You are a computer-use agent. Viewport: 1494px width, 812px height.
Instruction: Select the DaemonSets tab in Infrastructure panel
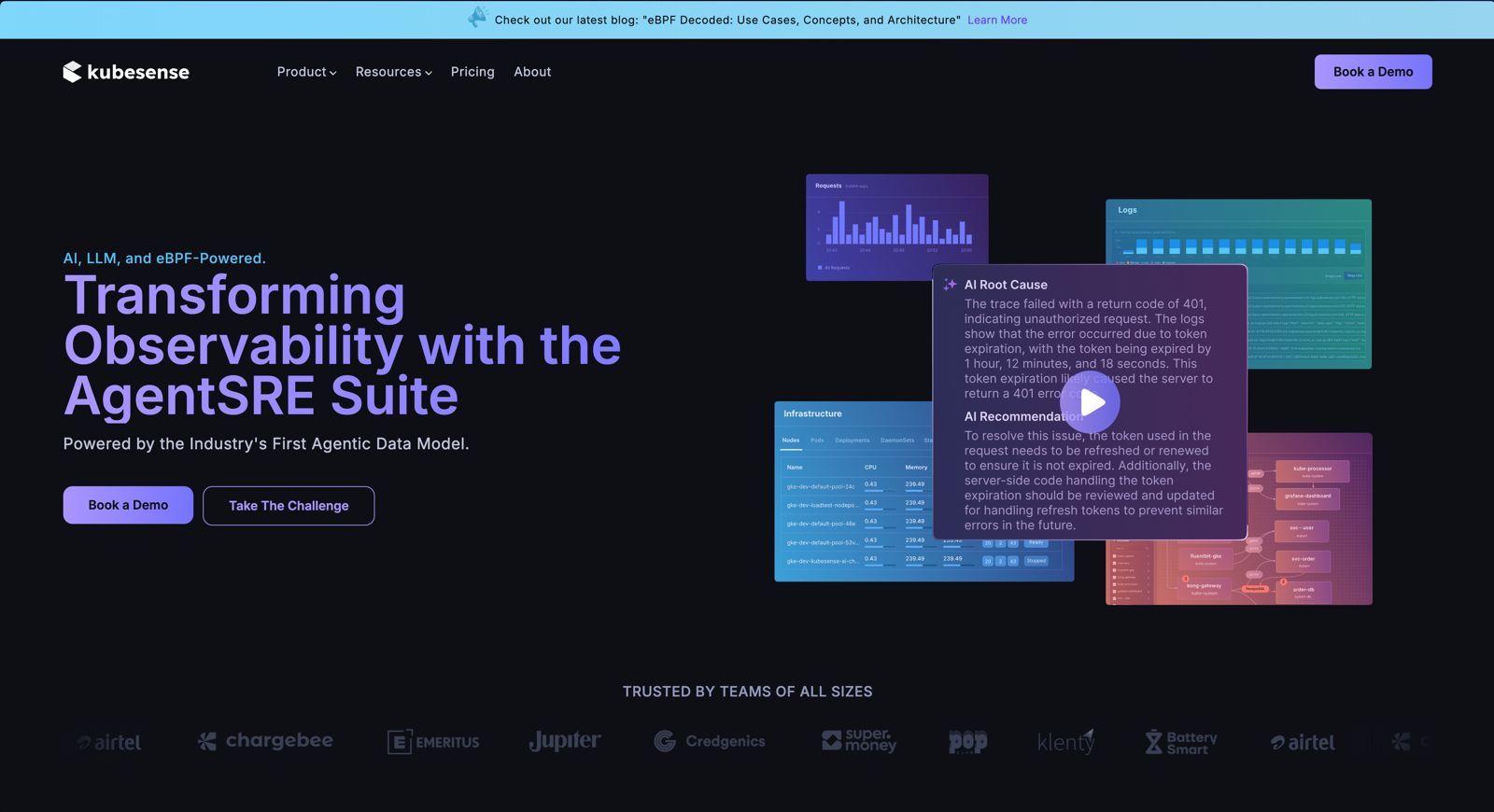[897, 441]
